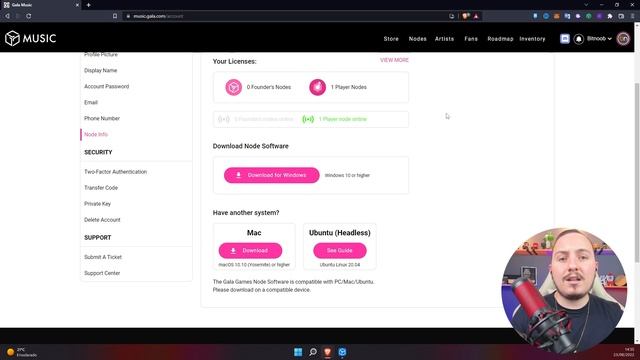Viewport: 640px width, 360px height.
Task: Click the Gala node taskbar icon
Action: coord(342,352)
